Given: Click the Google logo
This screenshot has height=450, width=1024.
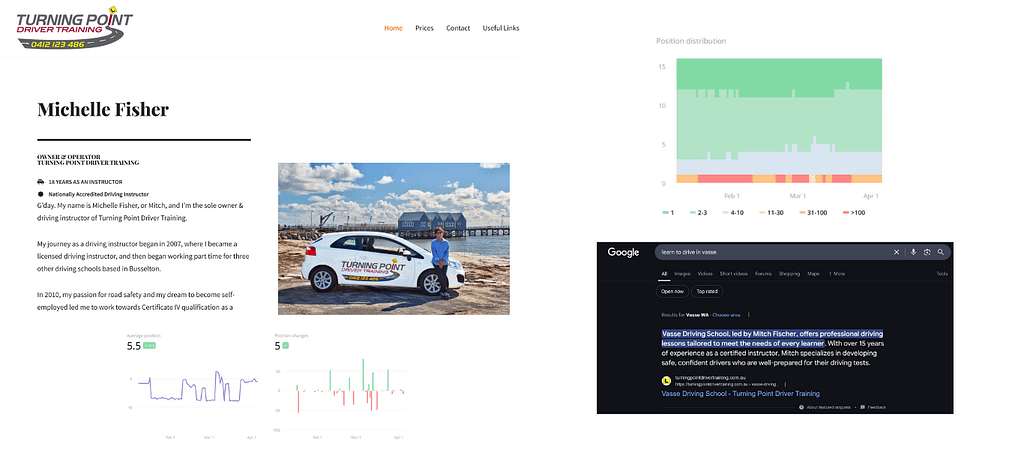Looking at the screenshot, I should [x=623, y=252].
